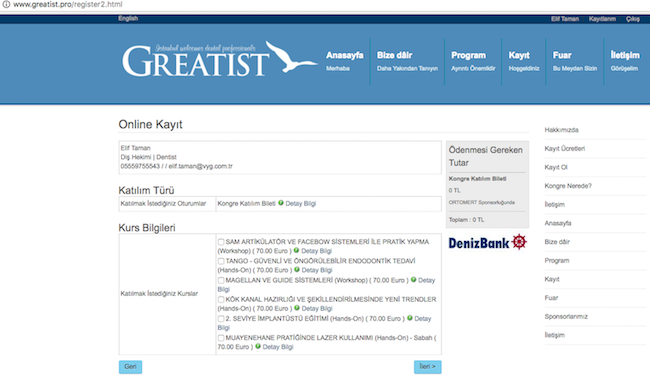Click the Katılmak İstediğiniz Oturumlar label

163,203
